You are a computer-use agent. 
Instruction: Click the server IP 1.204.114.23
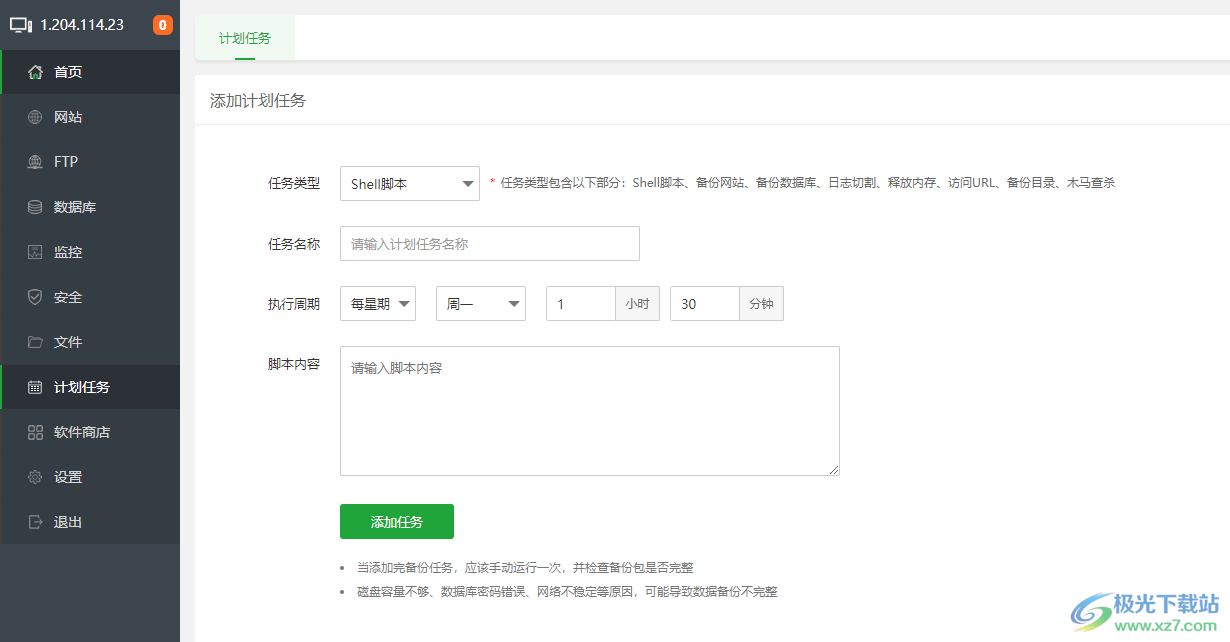(82, 25)
